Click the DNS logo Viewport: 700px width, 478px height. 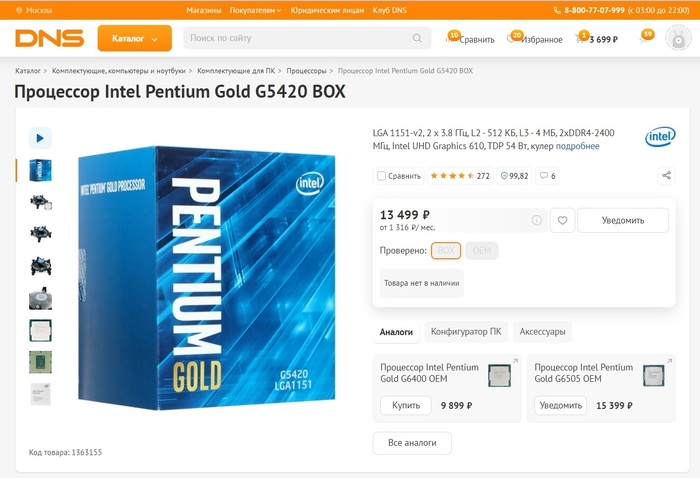pos(49,38)
